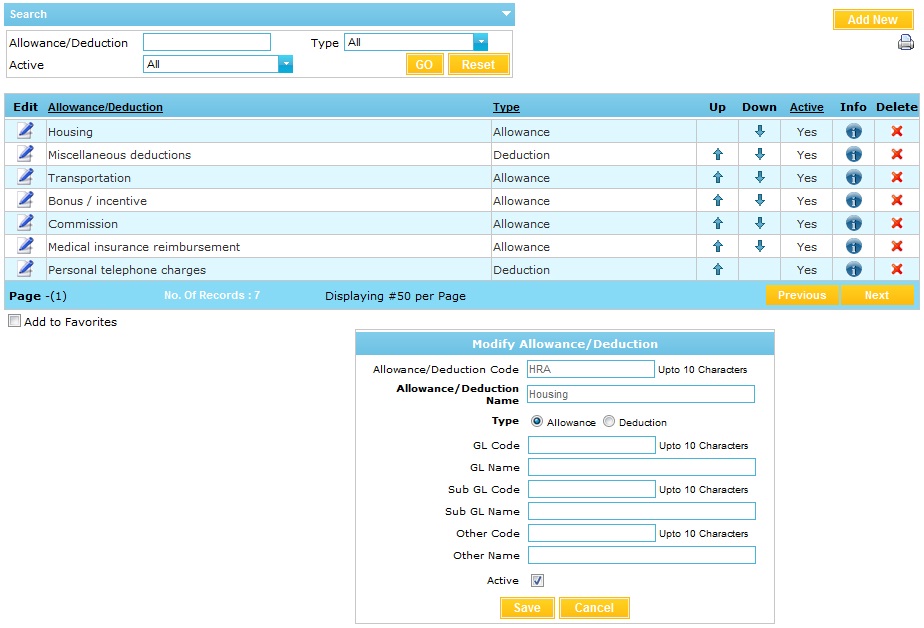Viewport: 924px width, 628px height.
Task: Click 'No. Of Records : 7' text
Action: (212, 295)
